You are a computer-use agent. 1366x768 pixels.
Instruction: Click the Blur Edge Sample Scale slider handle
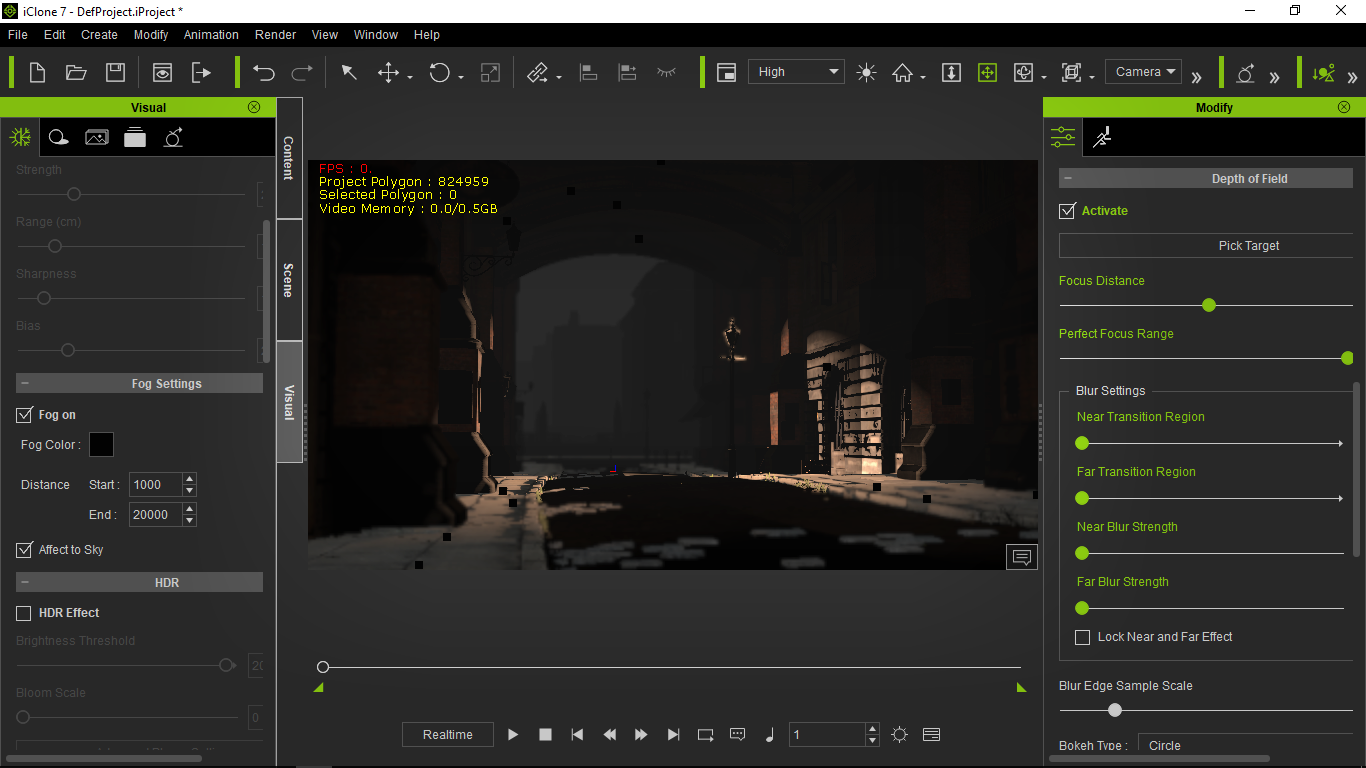click(x=1115, y=710)
